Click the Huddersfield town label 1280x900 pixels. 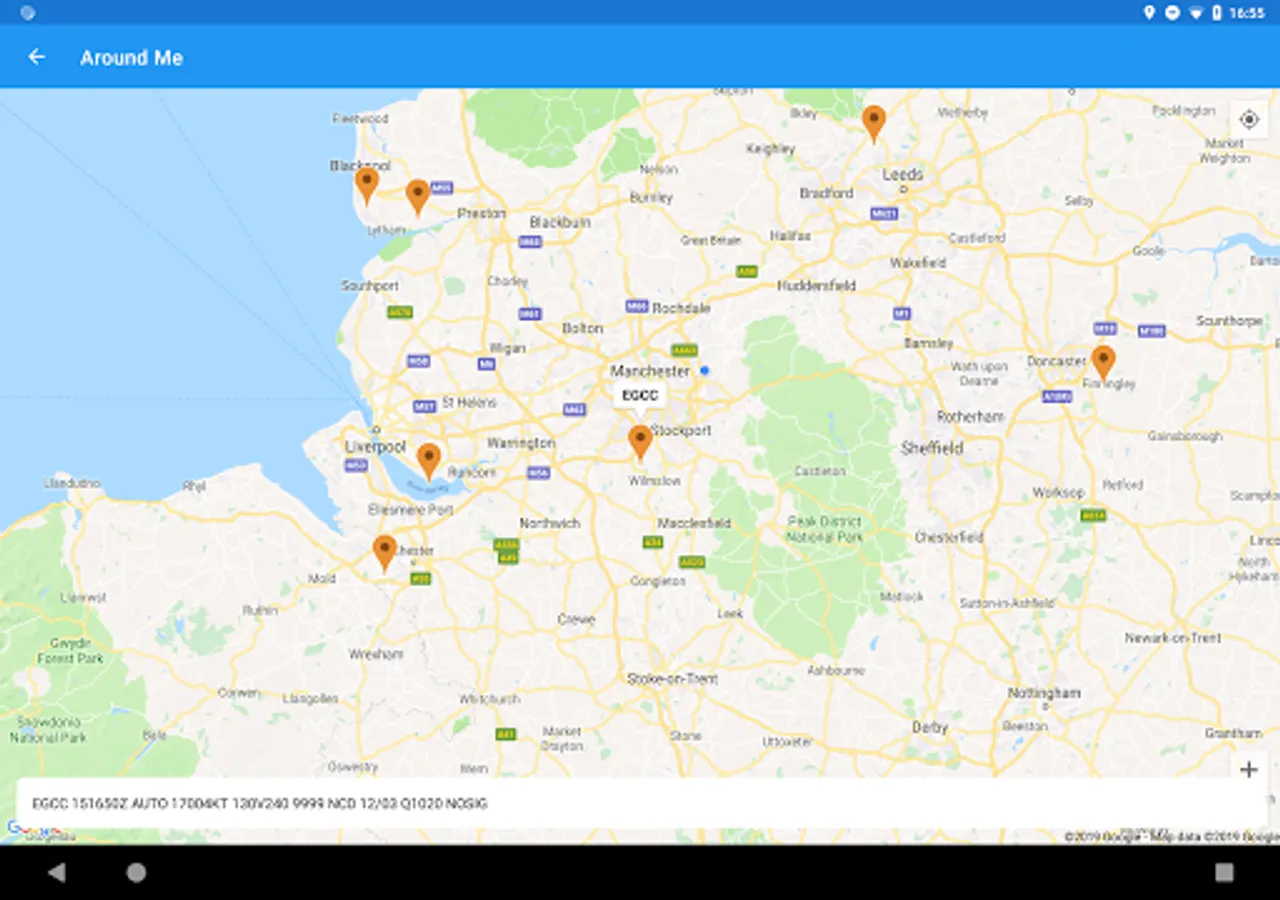[x=816, y=285]
